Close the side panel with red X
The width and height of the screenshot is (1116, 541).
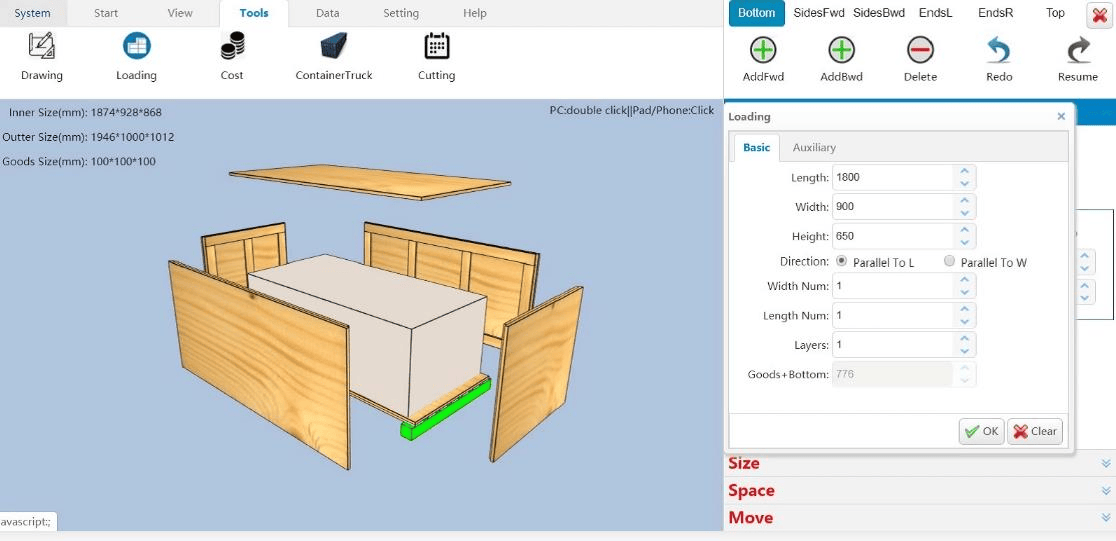click(1100, 14)
